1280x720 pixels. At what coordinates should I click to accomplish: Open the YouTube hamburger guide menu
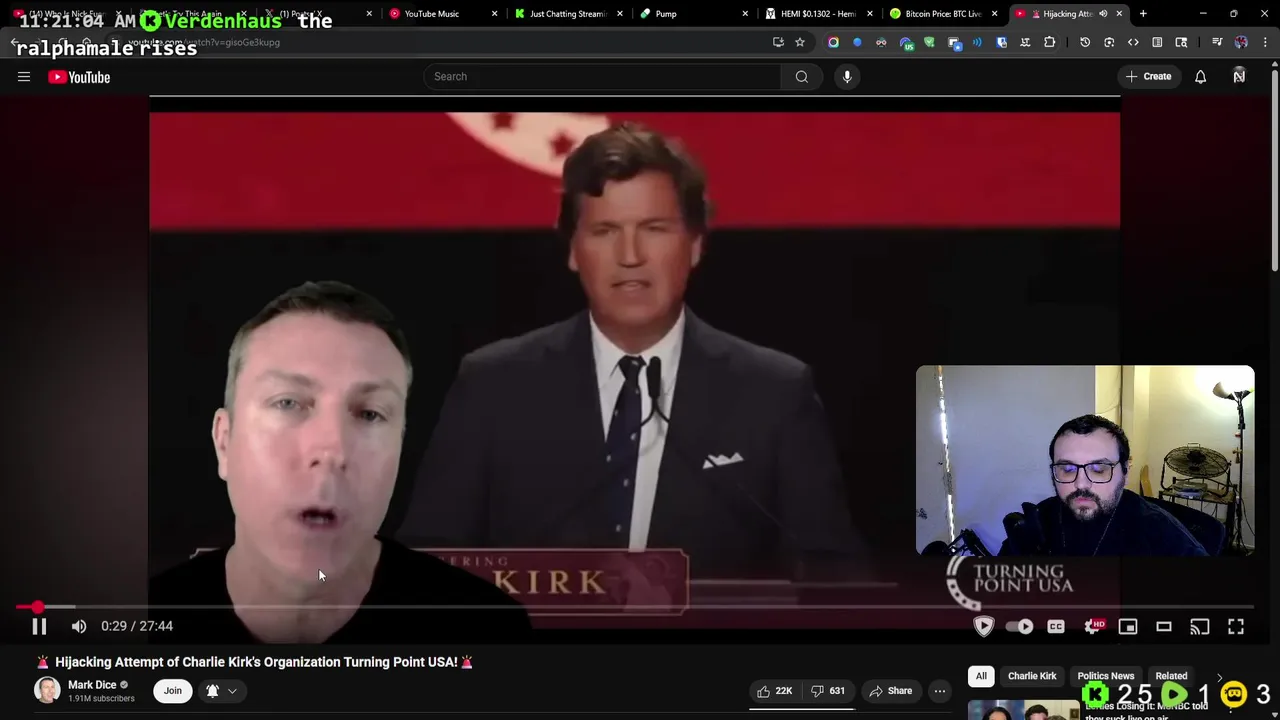coord(24,77)
